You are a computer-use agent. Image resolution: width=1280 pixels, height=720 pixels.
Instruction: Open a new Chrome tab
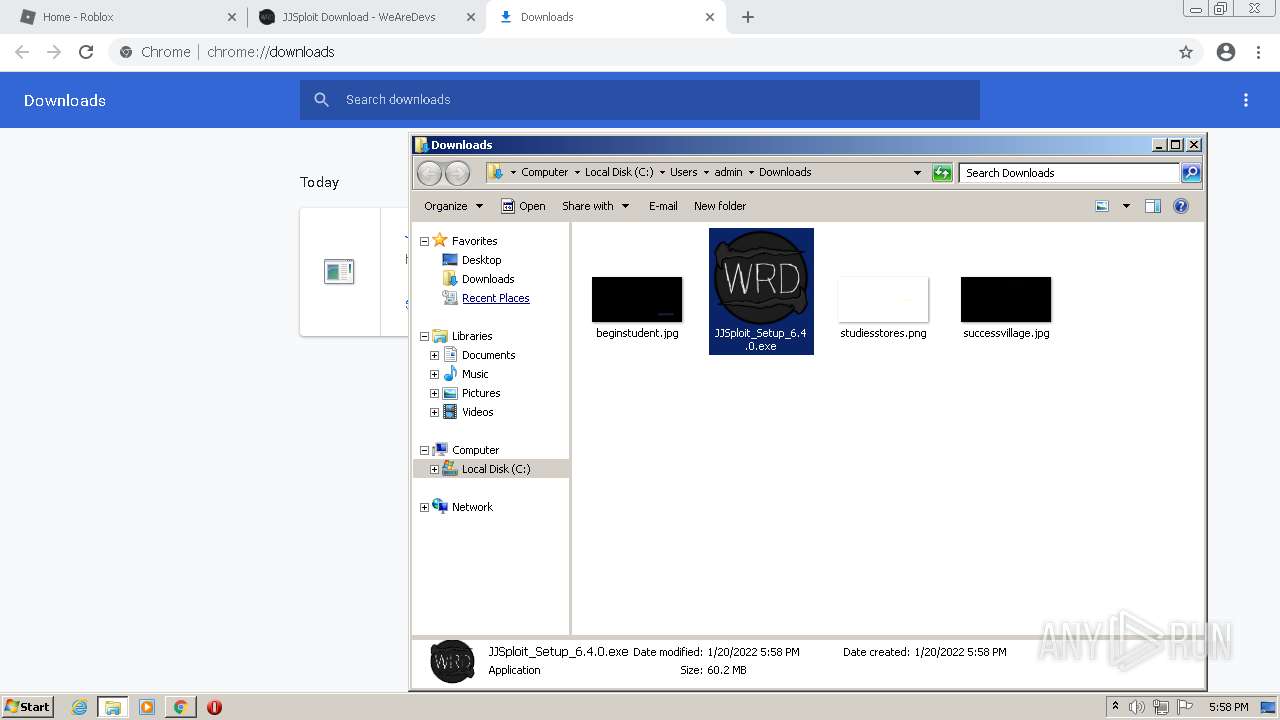[x=748, y=17]
